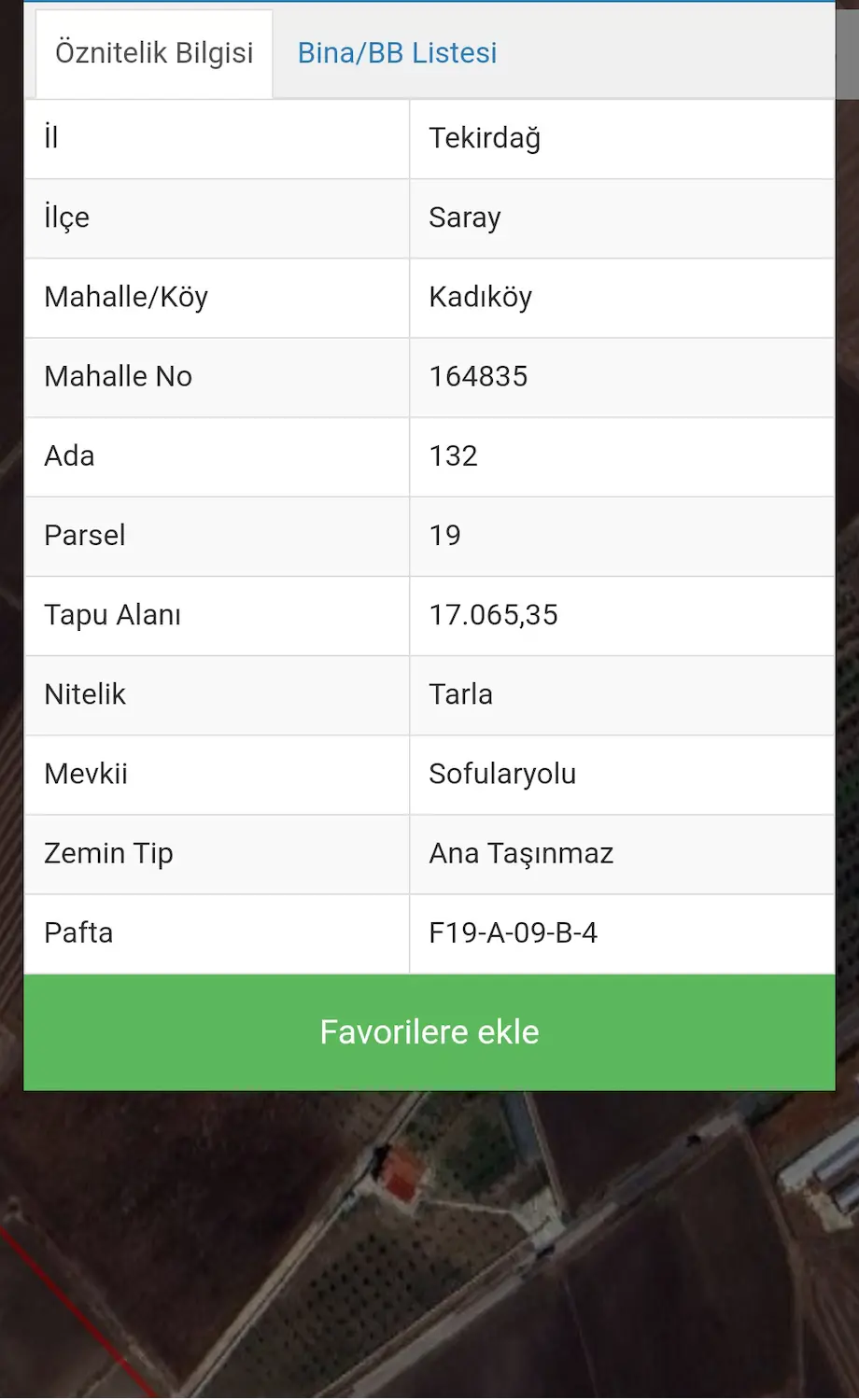Tap the Pafta label cell

pos(217,933)
